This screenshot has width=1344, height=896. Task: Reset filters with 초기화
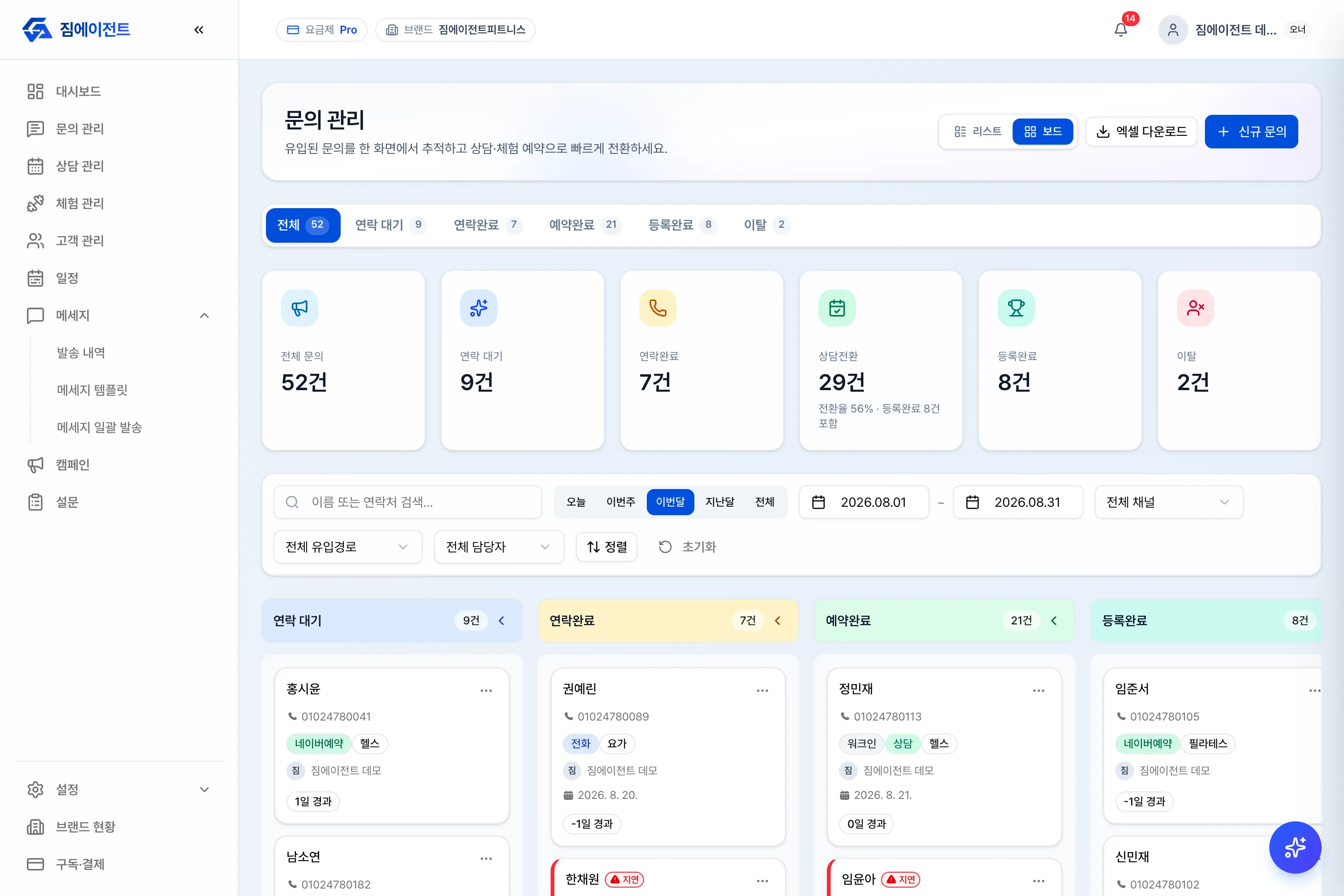tap(687, 547)
